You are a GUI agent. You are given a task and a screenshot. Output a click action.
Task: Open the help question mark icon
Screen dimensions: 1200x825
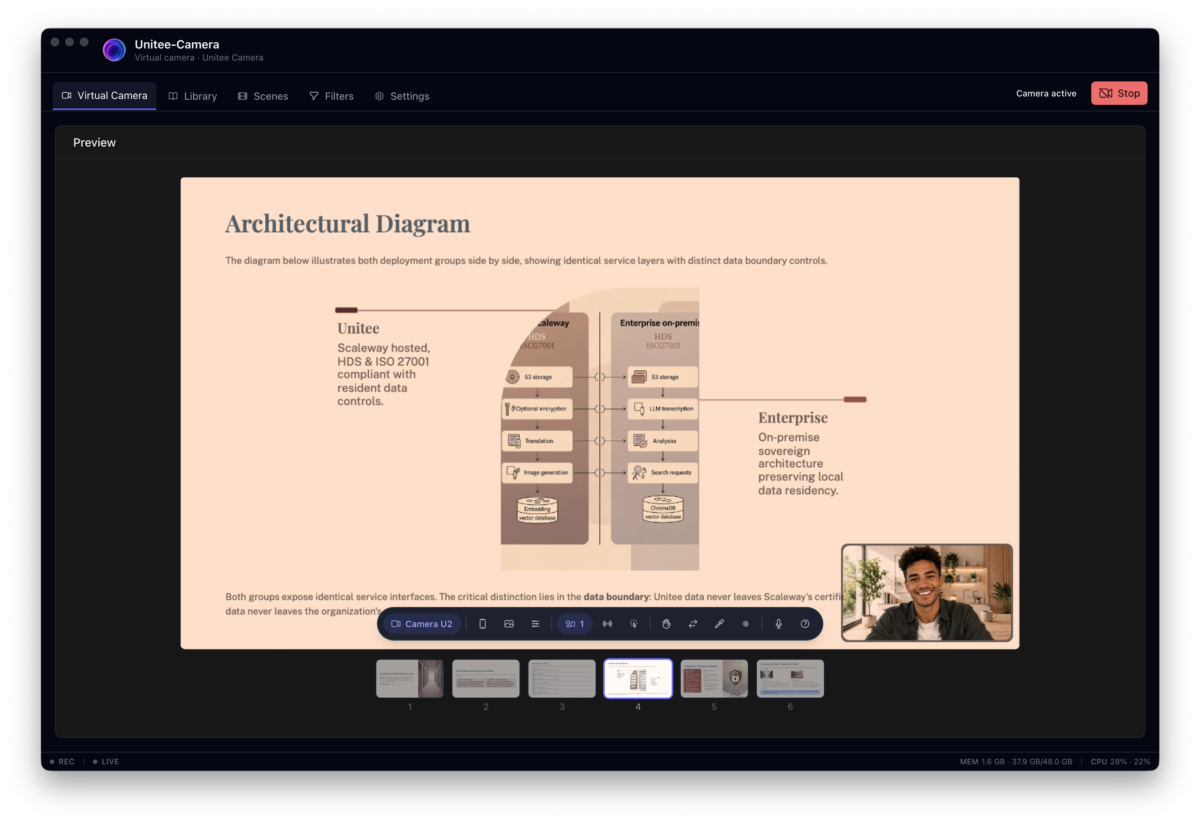tap(805, 624)
